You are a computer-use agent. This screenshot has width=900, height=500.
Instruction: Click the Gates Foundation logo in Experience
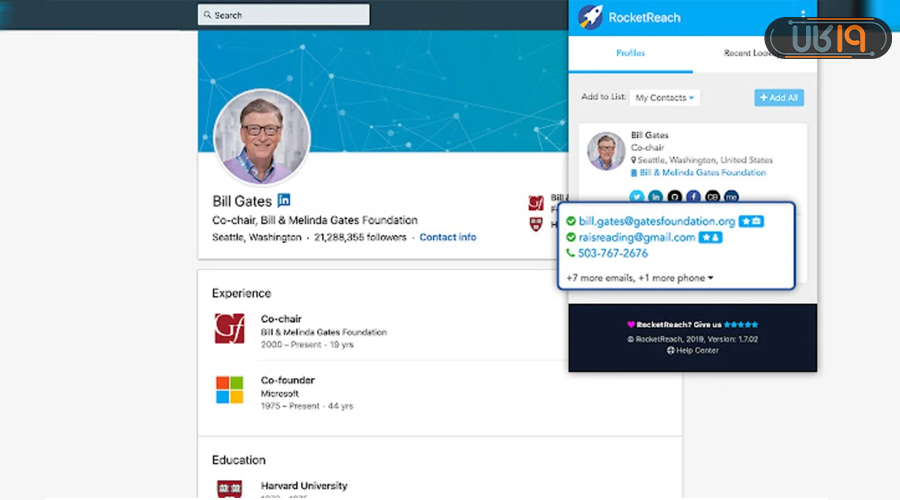(229, 328)
